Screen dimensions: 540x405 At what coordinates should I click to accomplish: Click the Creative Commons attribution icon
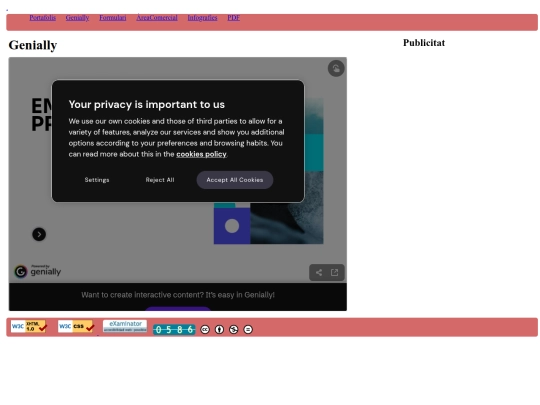tap(219, 330)
